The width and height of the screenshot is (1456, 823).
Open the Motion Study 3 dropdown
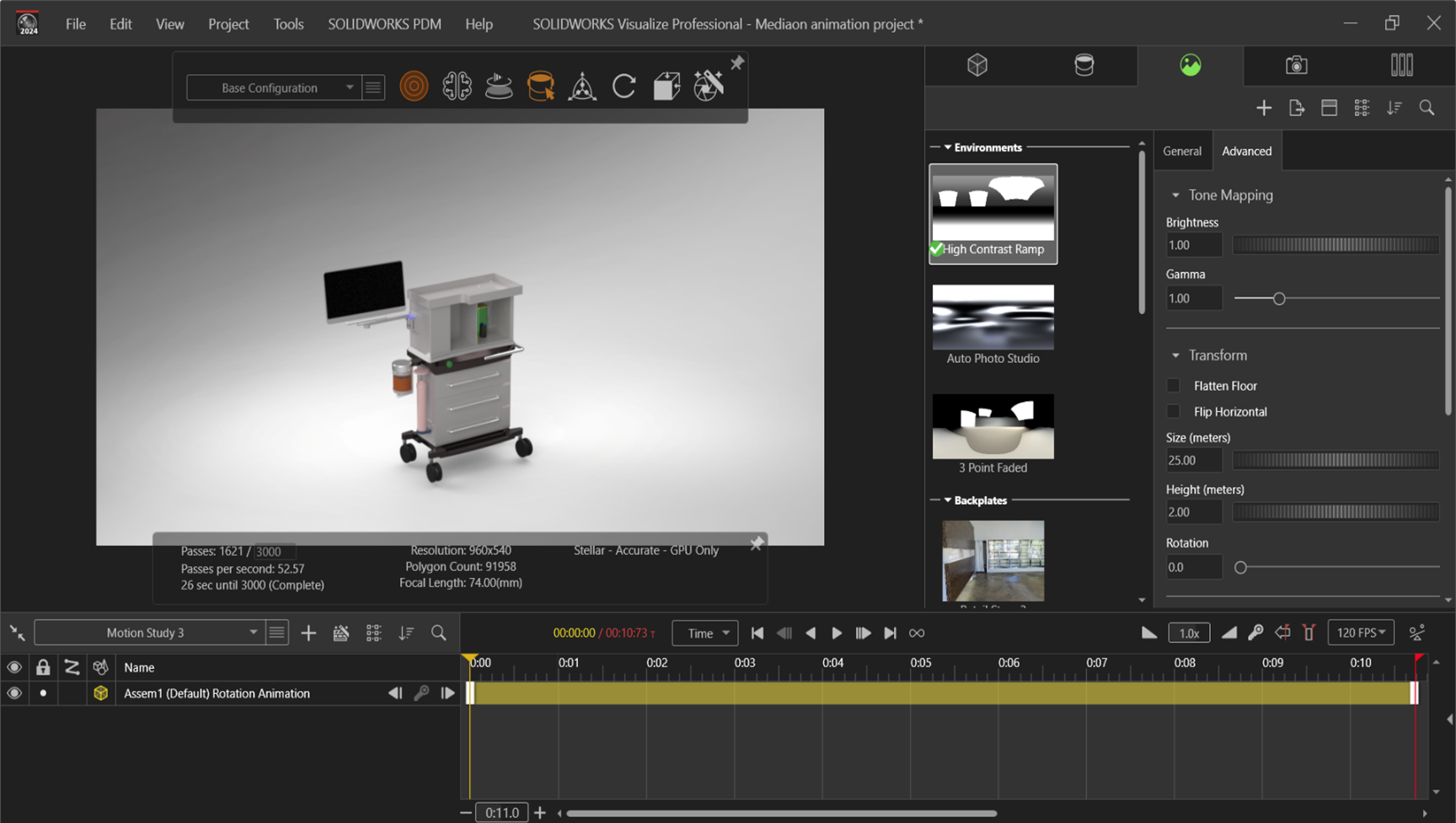point(147,633)
